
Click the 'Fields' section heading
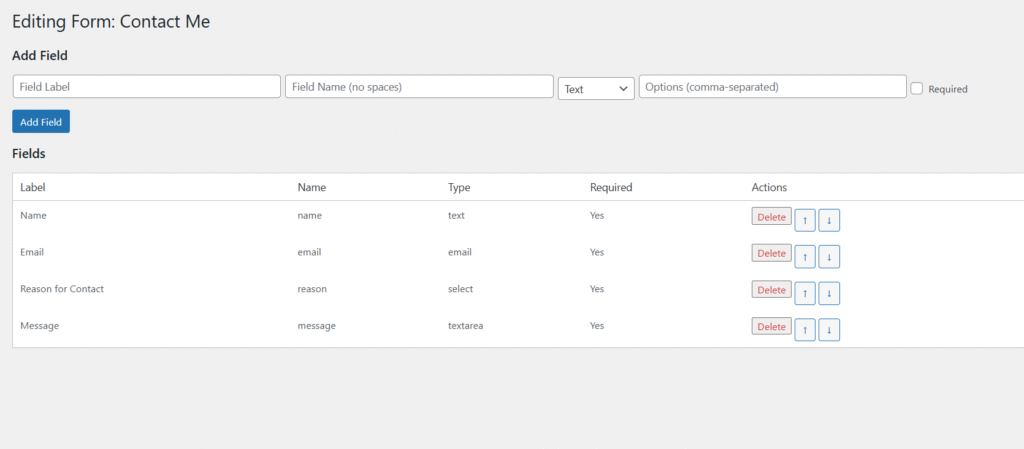29,154
